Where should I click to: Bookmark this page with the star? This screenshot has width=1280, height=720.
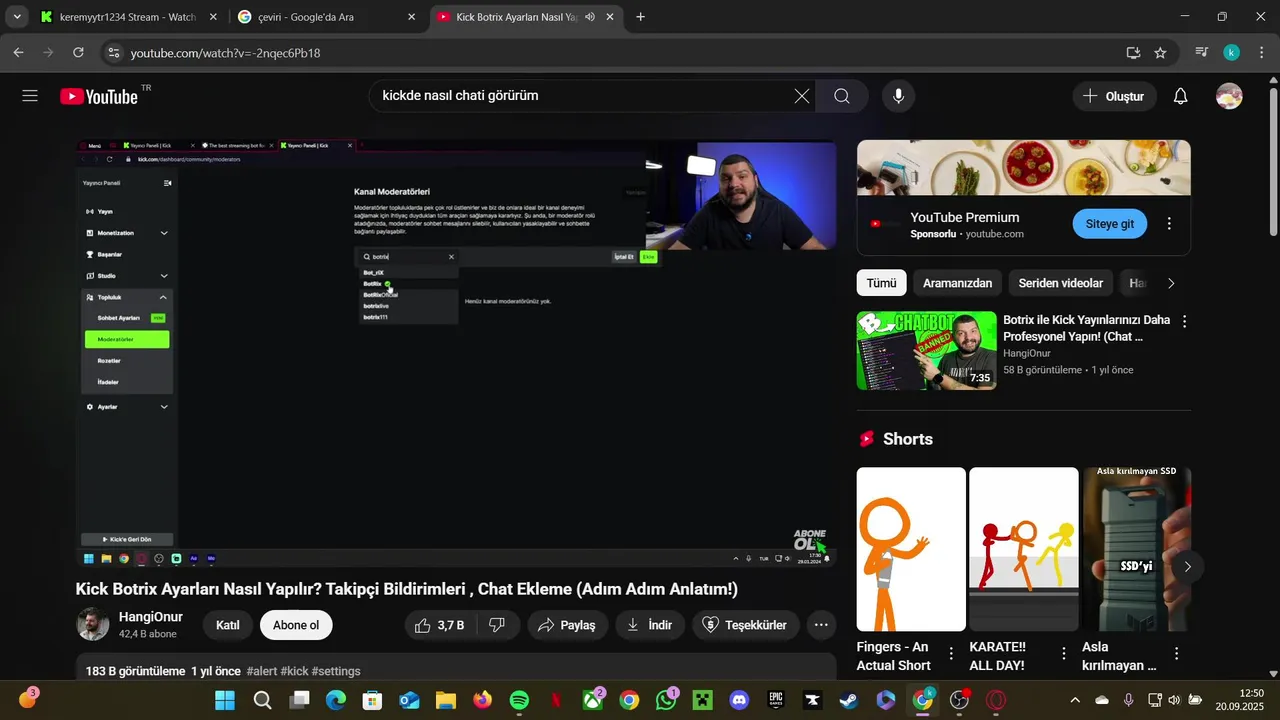click(x=1160, y=52)
